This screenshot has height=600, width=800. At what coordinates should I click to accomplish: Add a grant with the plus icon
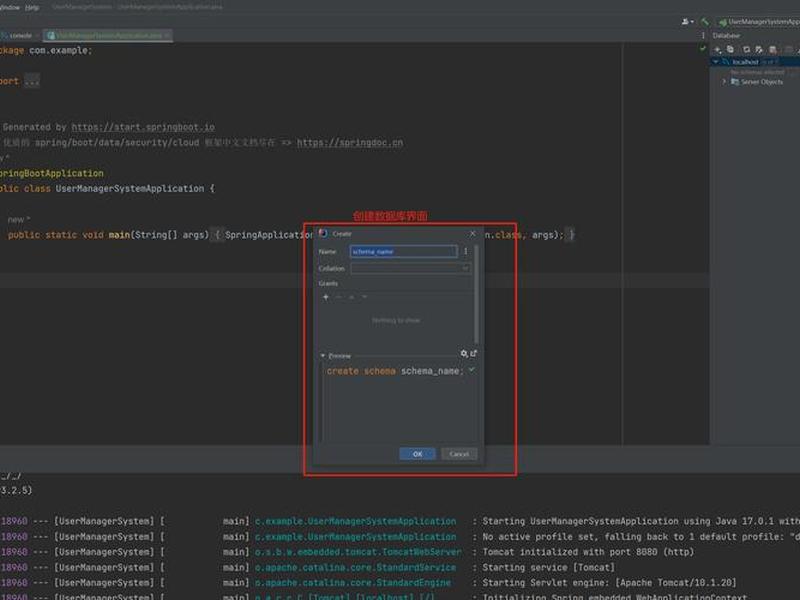[326, 297]
